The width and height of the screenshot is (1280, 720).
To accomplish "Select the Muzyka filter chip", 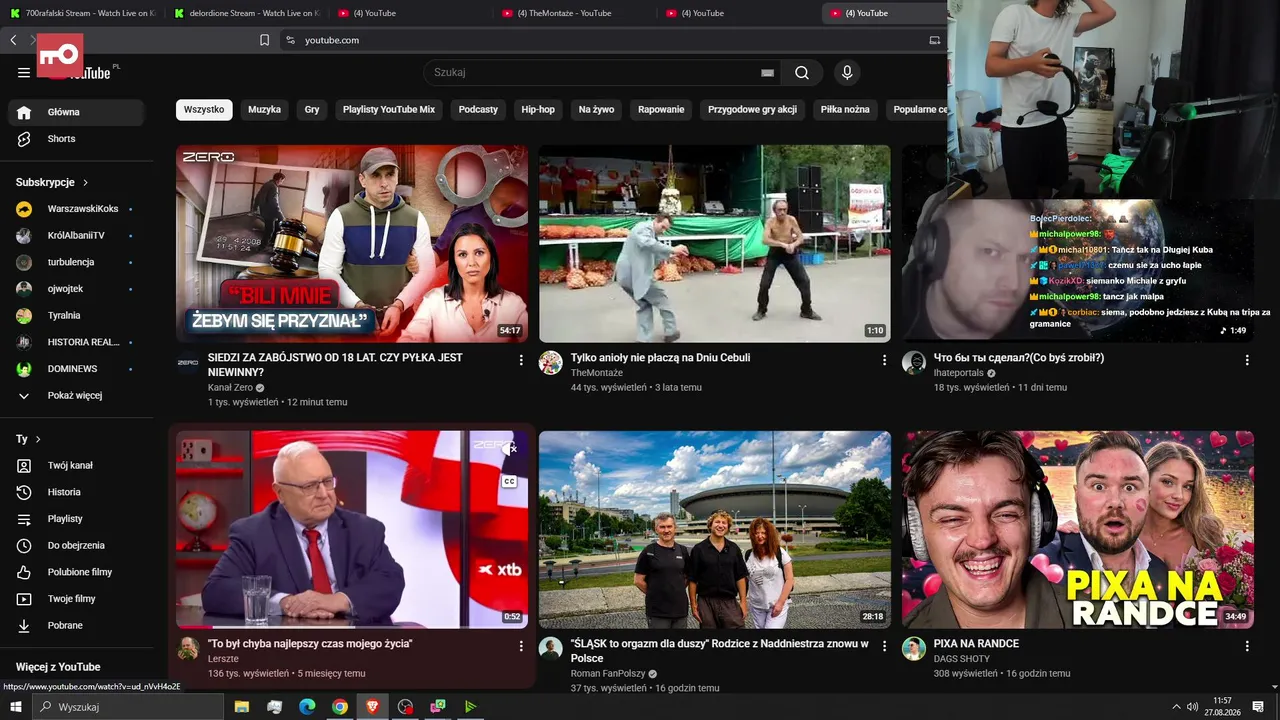I will [265, 110].
